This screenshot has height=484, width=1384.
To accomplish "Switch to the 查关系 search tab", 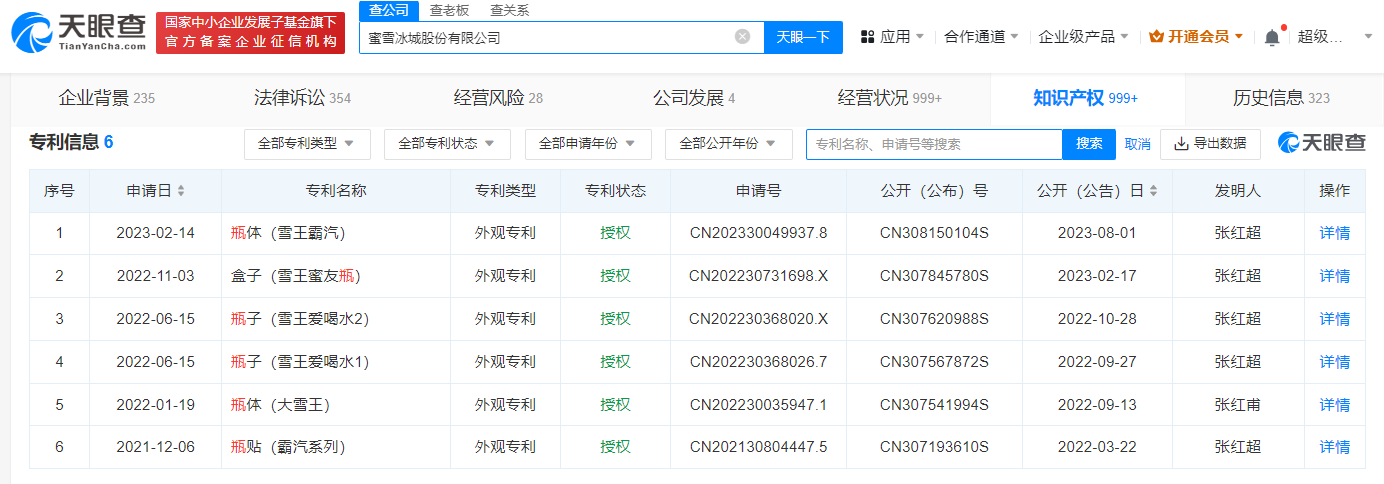I will [x=510, y=11].
